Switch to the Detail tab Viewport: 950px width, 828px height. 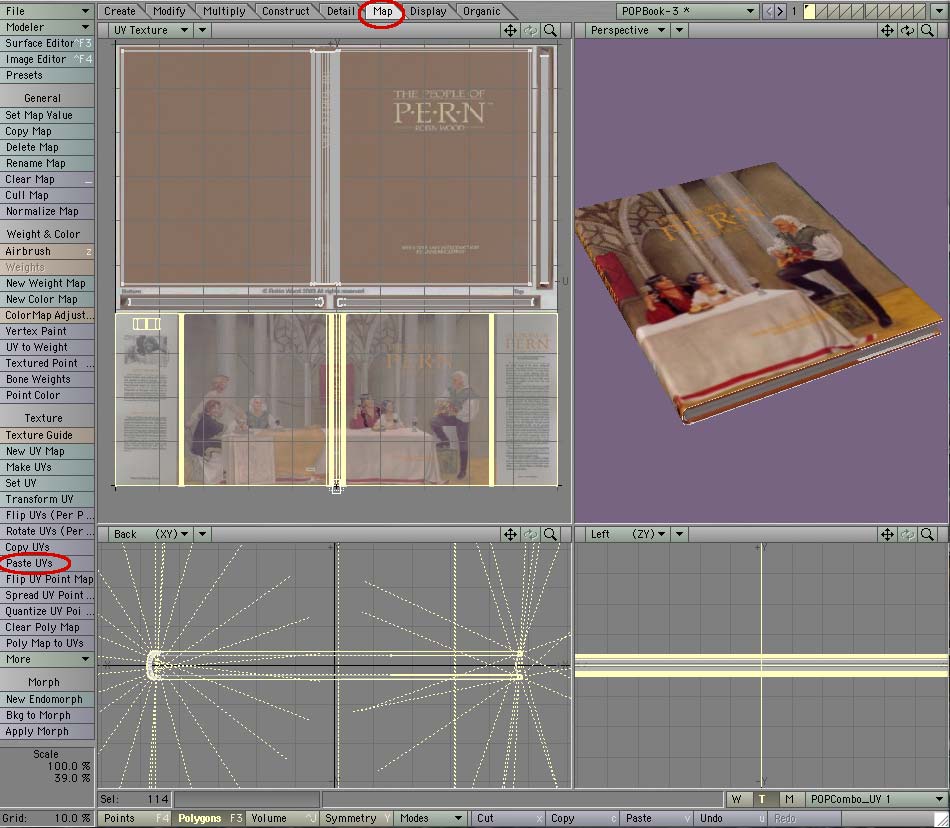pos(340,11)
